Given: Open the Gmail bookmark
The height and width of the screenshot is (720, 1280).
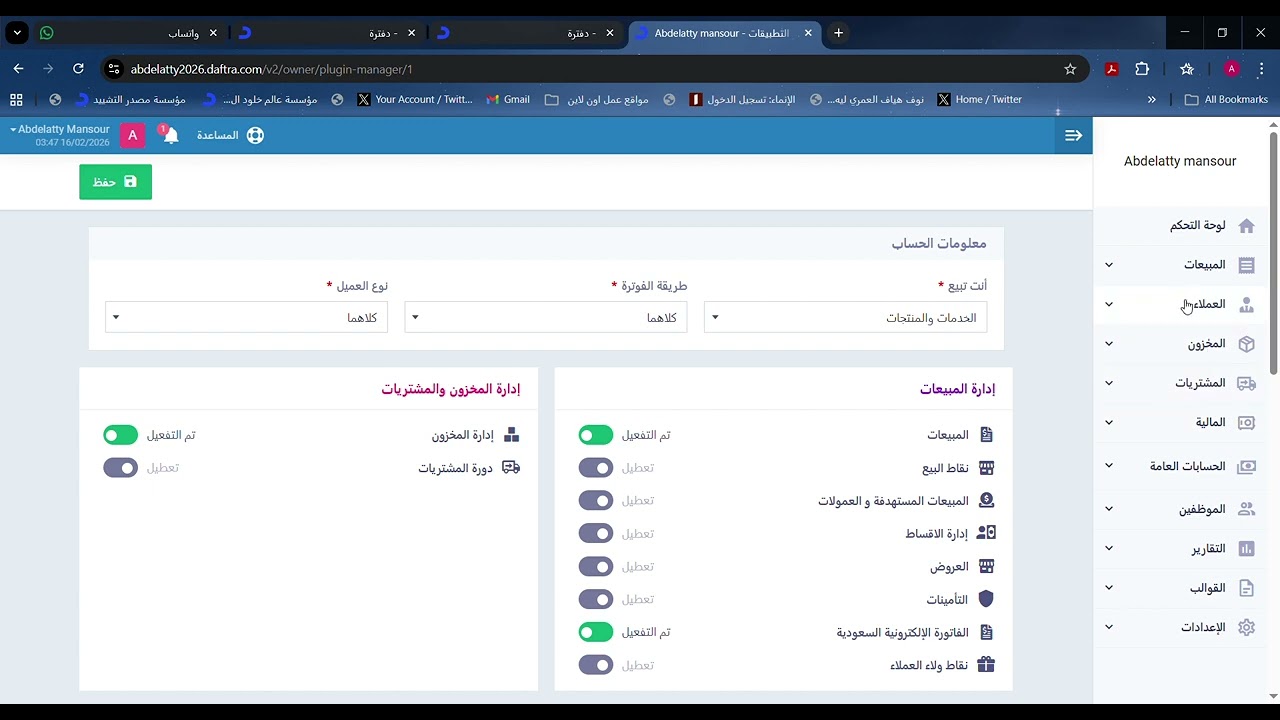Looking at the screenshot, I should pyautogui.click(x=508, y=100).
